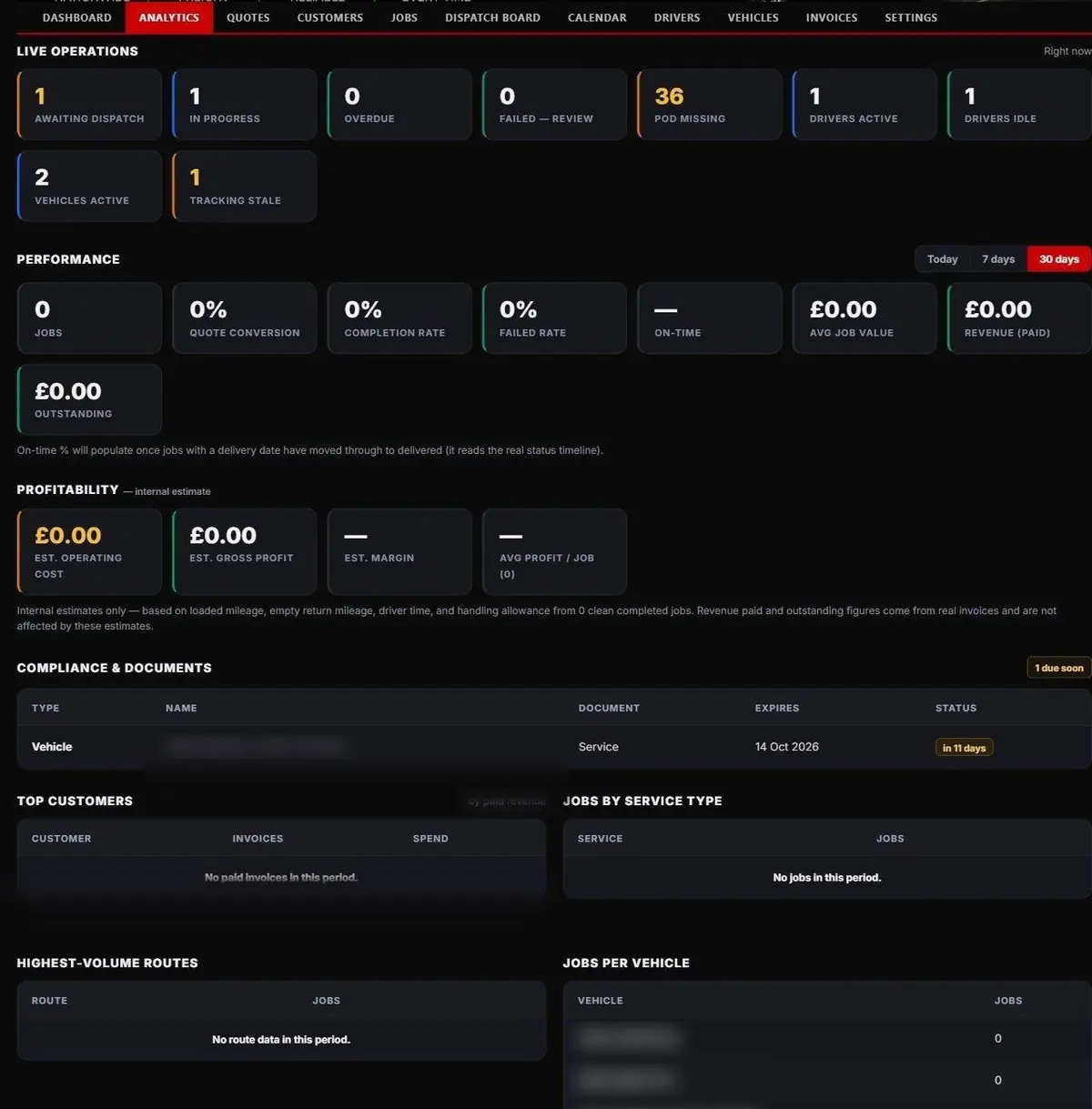Select the 30 days period filter
Viewport: 1092px width, 1109px height.
pos(1059,259)
